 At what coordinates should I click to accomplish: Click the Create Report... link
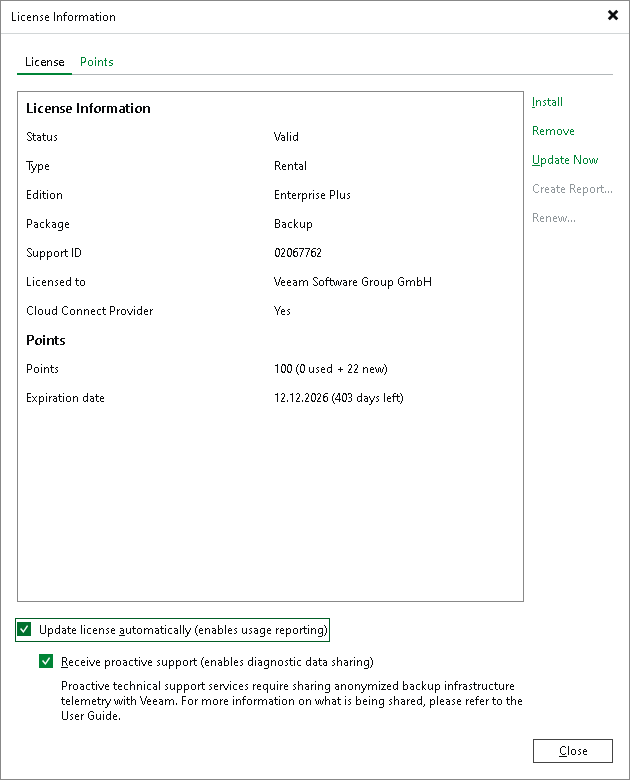click(572, 189)
